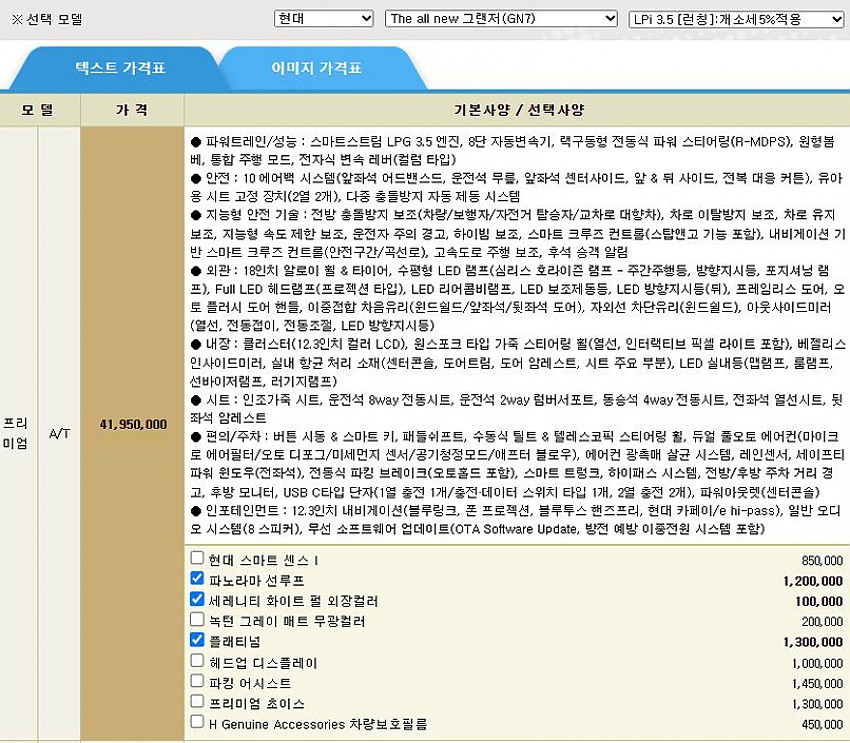The height and width of the screenshot is (743, 850).
Task: Expand the The all new 그랜저(GN7) model dropdown
Action: click(501, 19)
